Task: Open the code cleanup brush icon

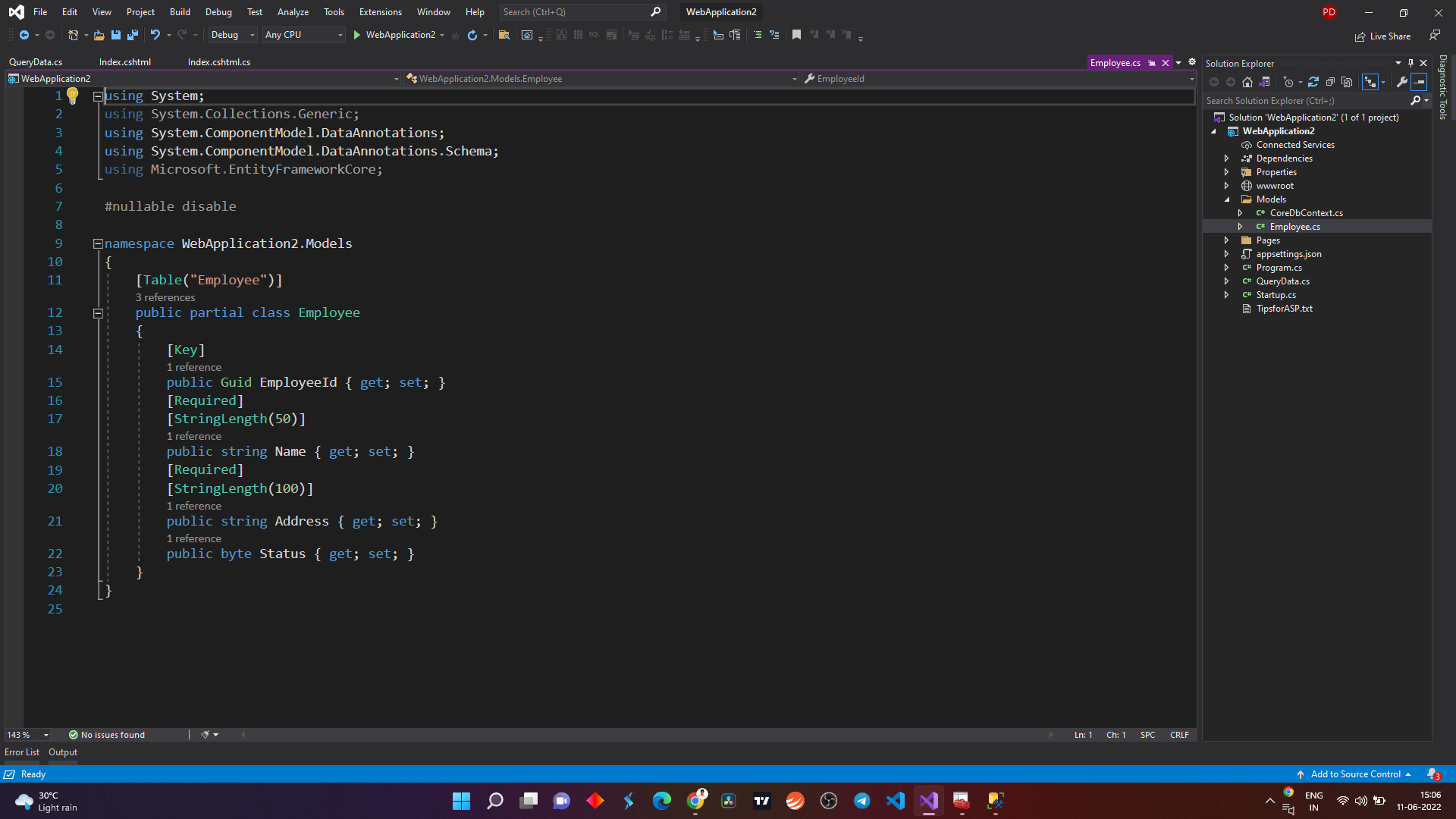Action: pos(205,735)
